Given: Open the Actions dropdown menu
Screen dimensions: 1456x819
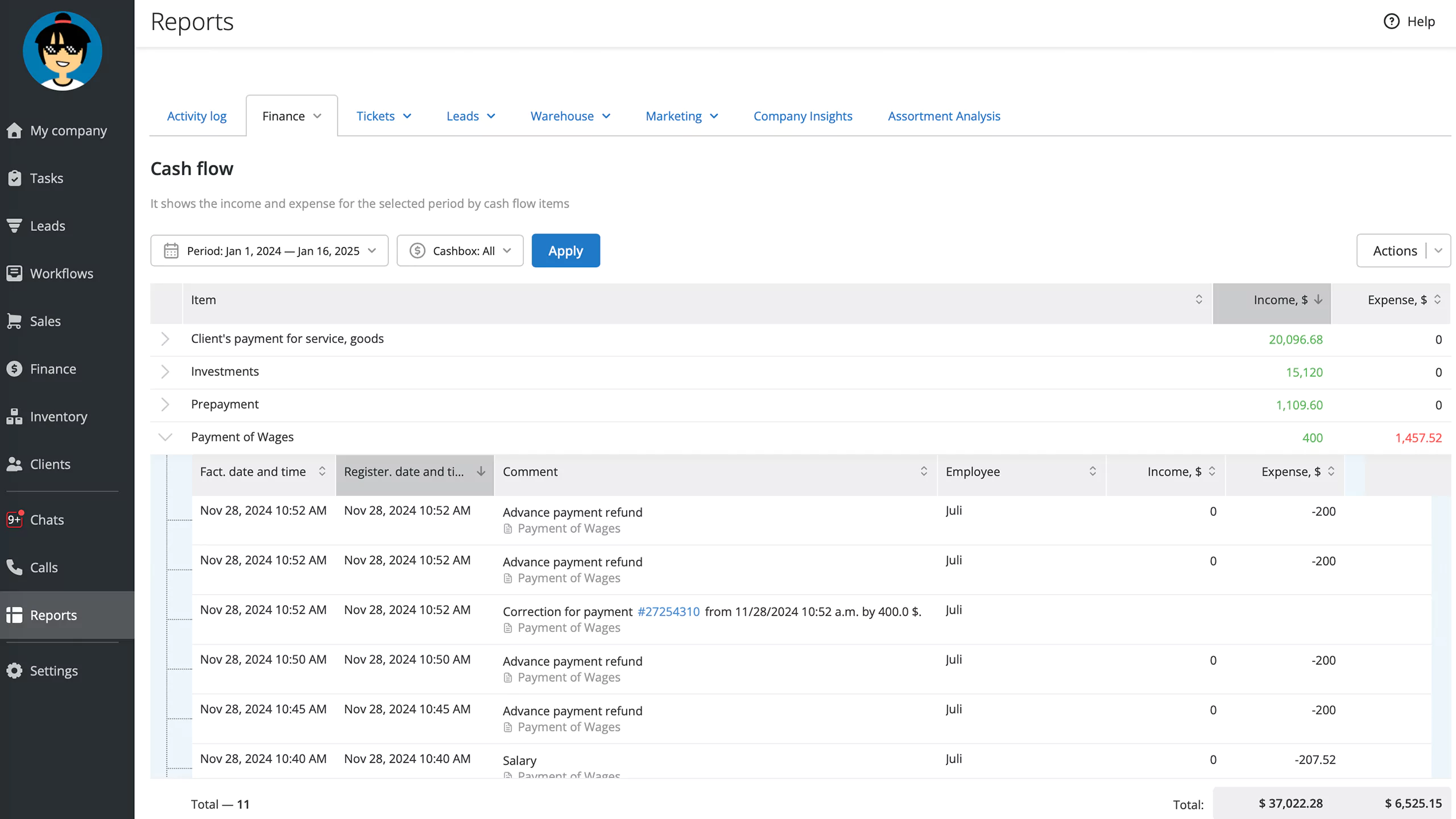Looking at the screenshot, I should [1438, 251].
